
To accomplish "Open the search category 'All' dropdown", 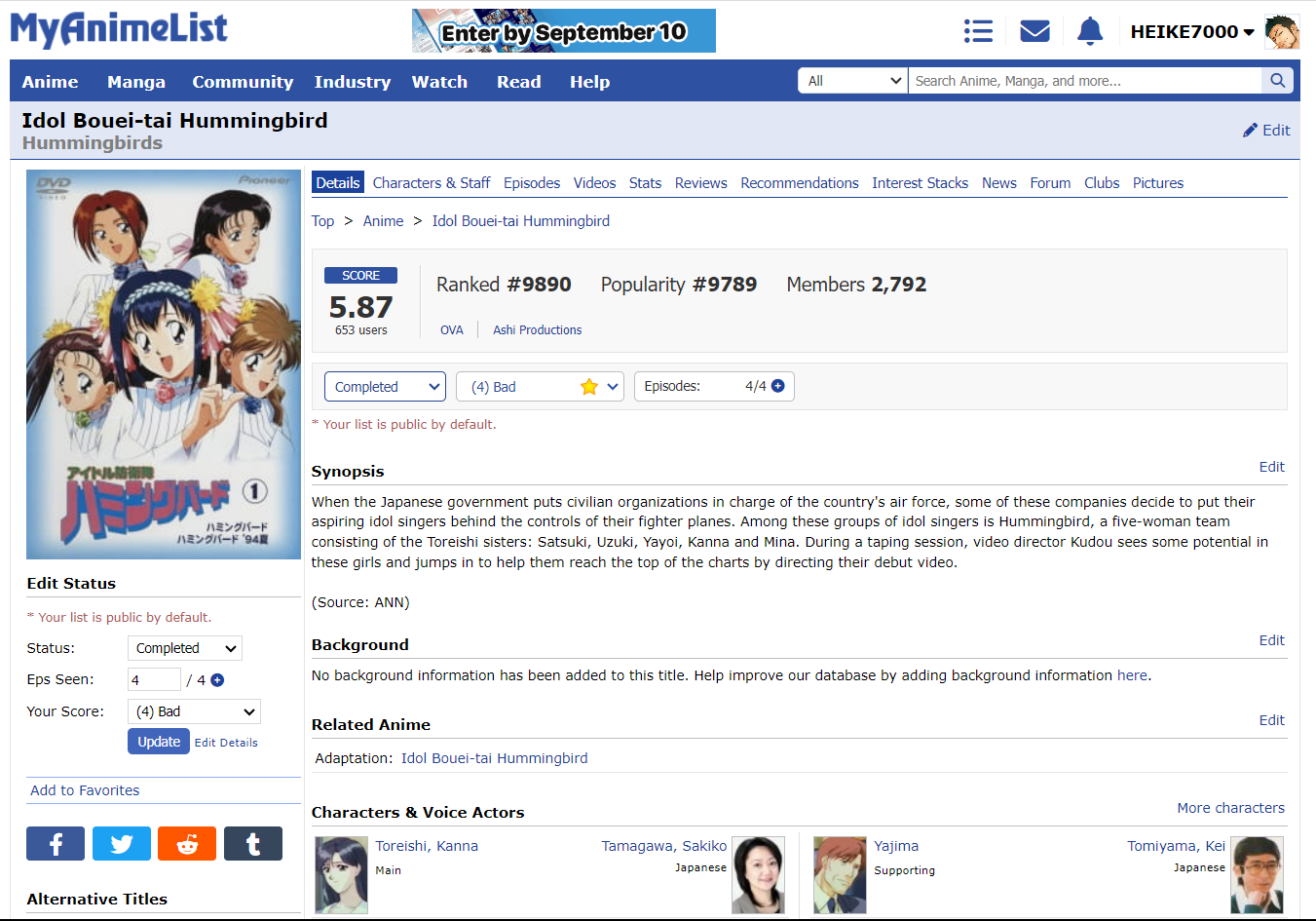I will (x=853, y=81).
